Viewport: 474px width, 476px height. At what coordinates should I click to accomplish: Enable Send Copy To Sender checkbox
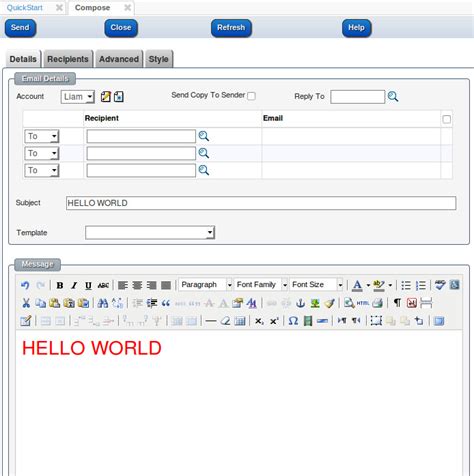[251, 96]
